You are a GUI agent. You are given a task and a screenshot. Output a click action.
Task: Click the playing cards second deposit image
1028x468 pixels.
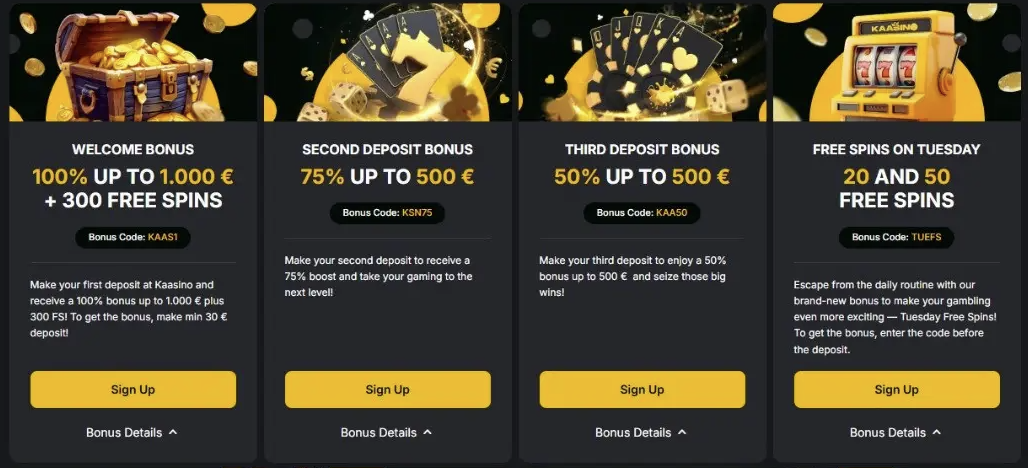click(x=387, y=62)
